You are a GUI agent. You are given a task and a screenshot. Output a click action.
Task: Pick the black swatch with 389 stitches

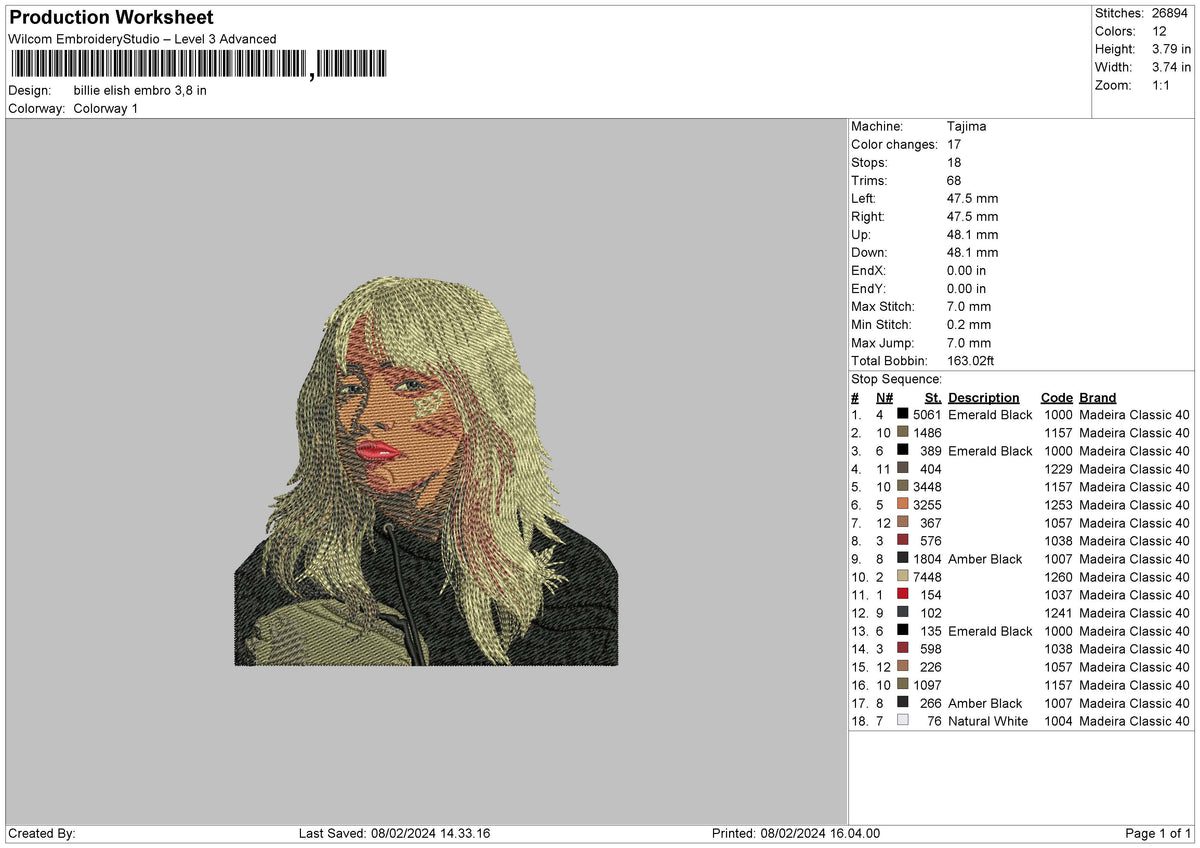pos(903,450)
